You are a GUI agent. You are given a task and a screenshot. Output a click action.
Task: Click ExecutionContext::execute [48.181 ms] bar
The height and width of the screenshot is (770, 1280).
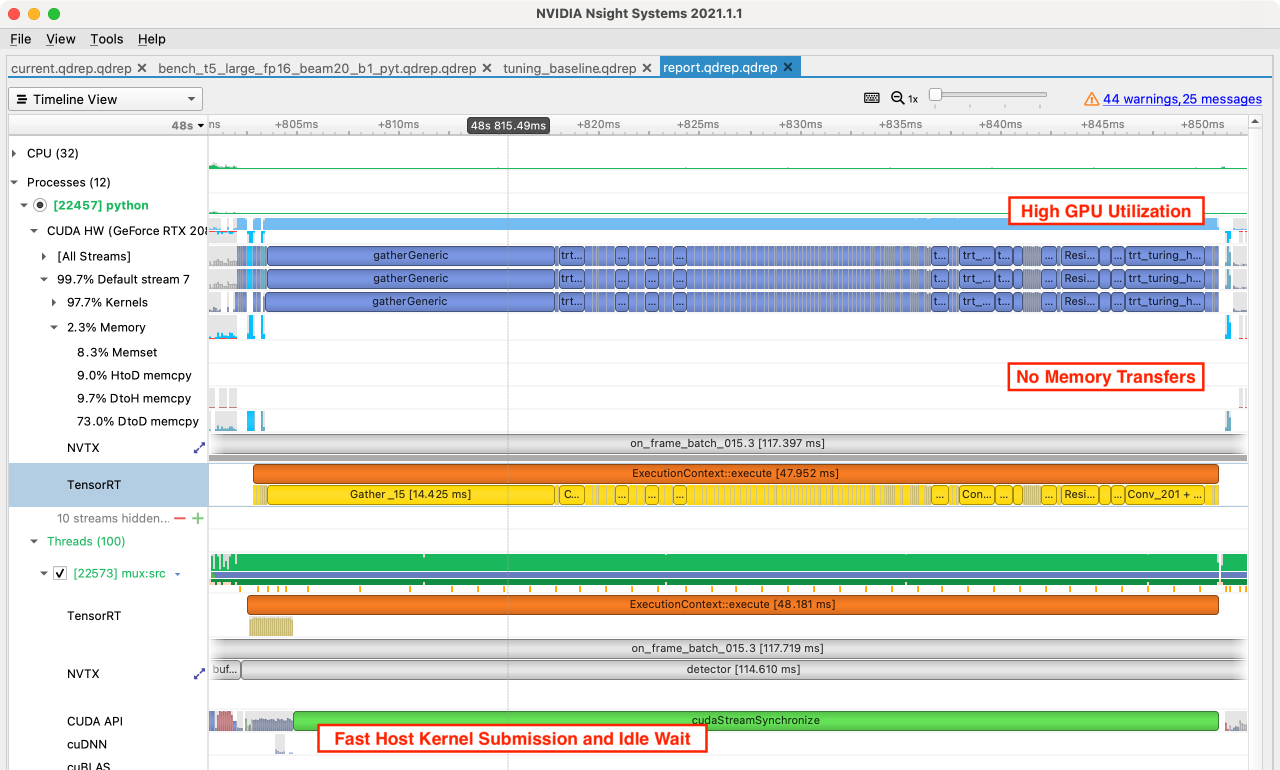[x=733, y=604]
